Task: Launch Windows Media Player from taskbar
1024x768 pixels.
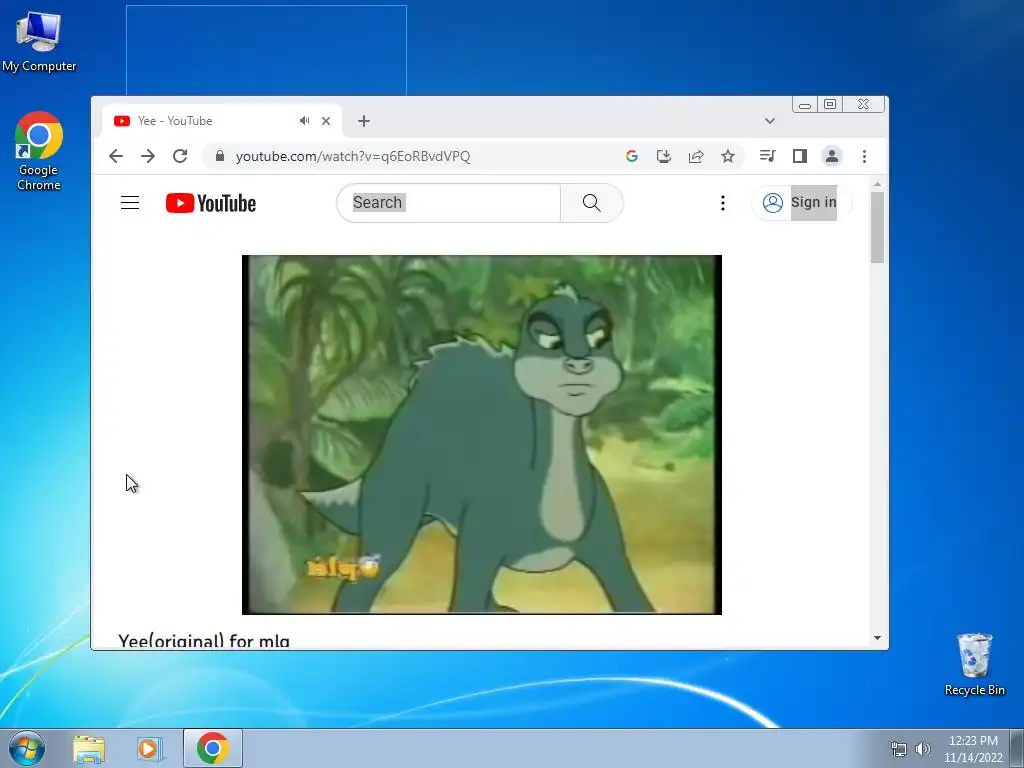Action: (x=150, y=749)
